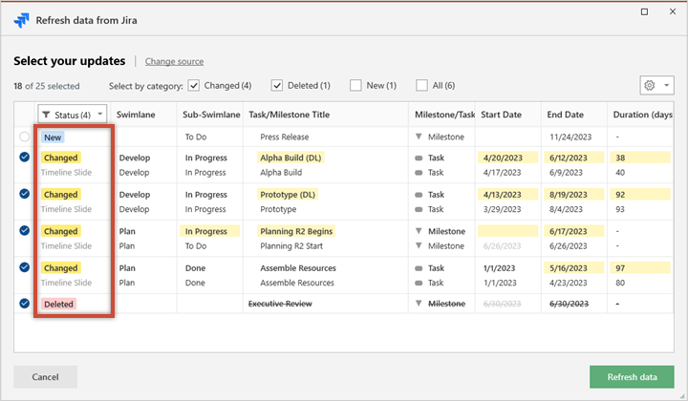Close the Refresh data from Jira dialog
688x401 pixels.
tap(673, 12)
